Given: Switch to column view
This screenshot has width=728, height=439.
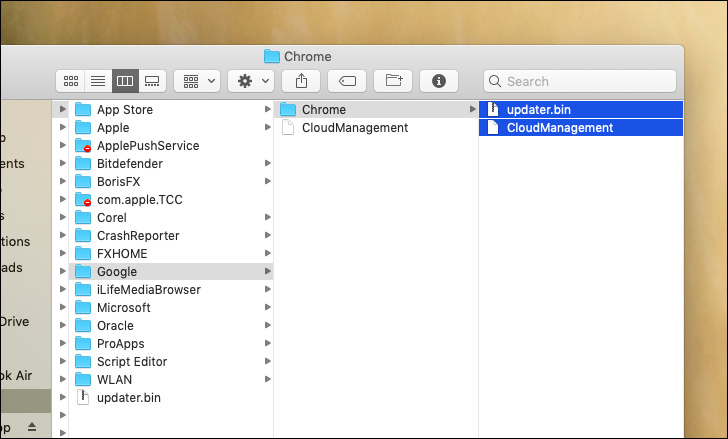Looking at the screenshot, I should pos(125,82).
